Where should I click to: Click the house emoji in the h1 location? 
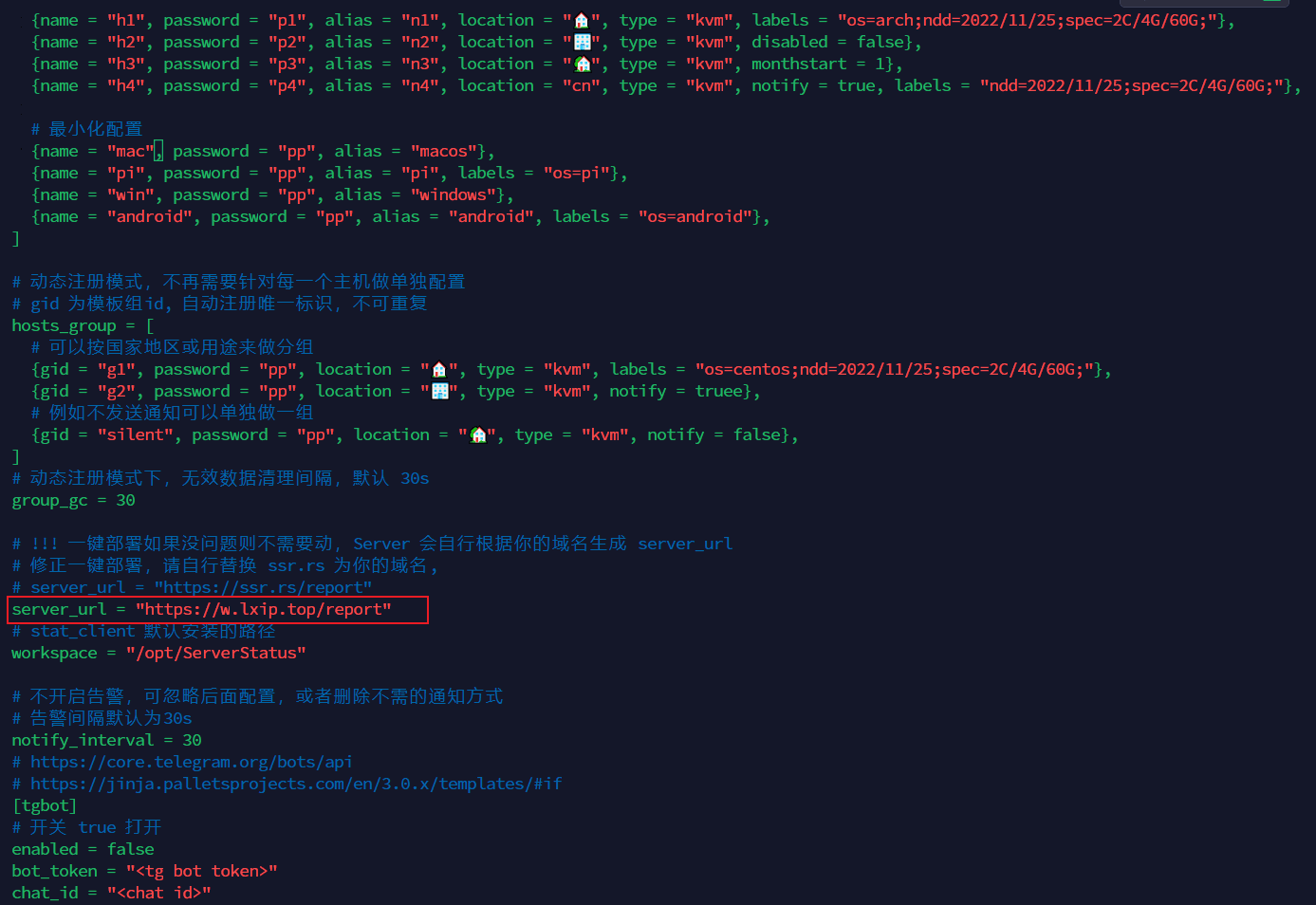[x=582, y=20]
